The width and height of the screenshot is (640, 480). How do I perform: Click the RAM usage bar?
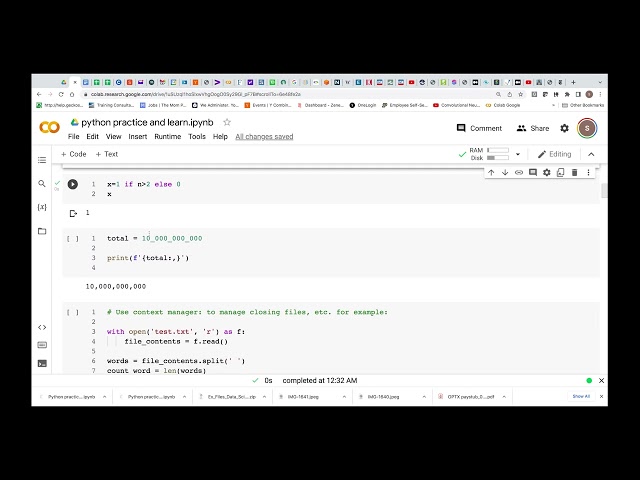coord(498,150)
